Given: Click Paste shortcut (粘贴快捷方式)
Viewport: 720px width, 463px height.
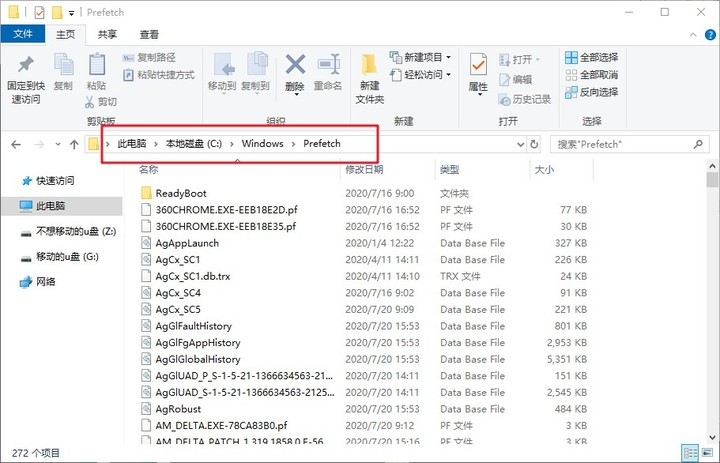Looking at the screenshot, I should [x=159, y=74].
